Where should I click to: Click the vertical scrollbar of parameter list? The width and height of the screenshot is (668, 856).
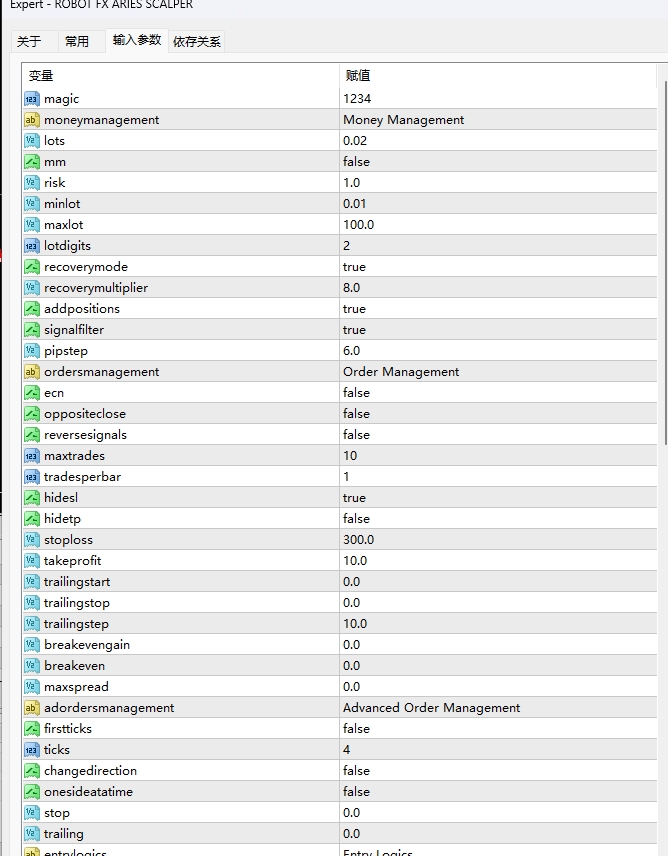[x=662, y=300]
